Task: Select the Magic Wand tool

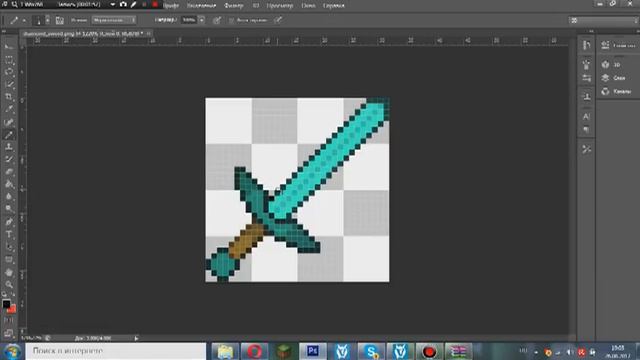Action: pyautogui.click(x=9, y=84)
